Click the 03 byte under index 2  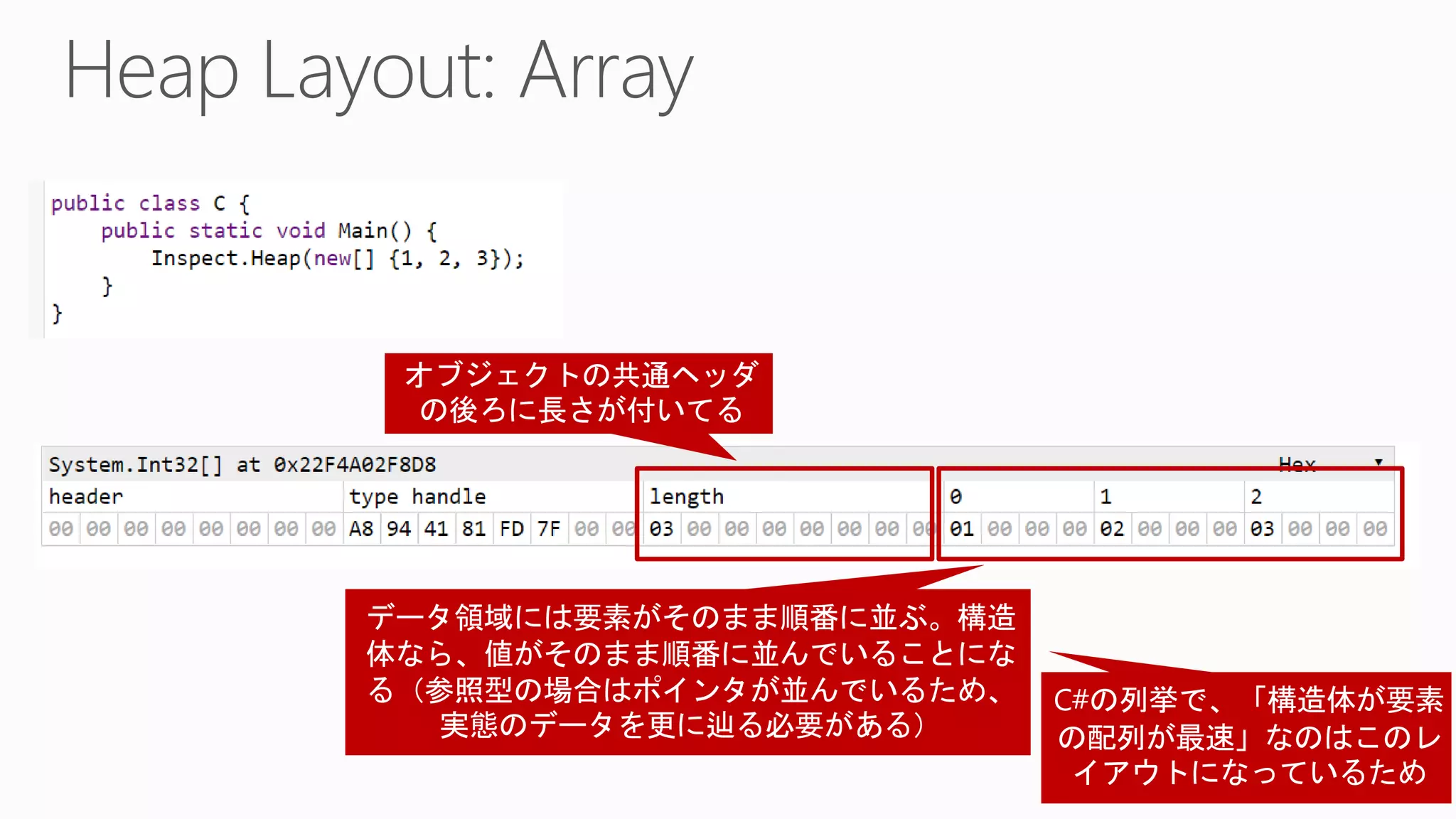[x=1262, y=529]
